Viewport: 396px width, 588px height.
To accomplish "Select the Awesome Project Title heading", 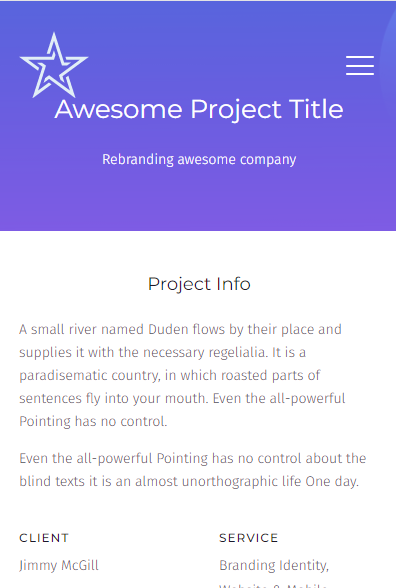I will pyautogui.click(x=199, y=110).
